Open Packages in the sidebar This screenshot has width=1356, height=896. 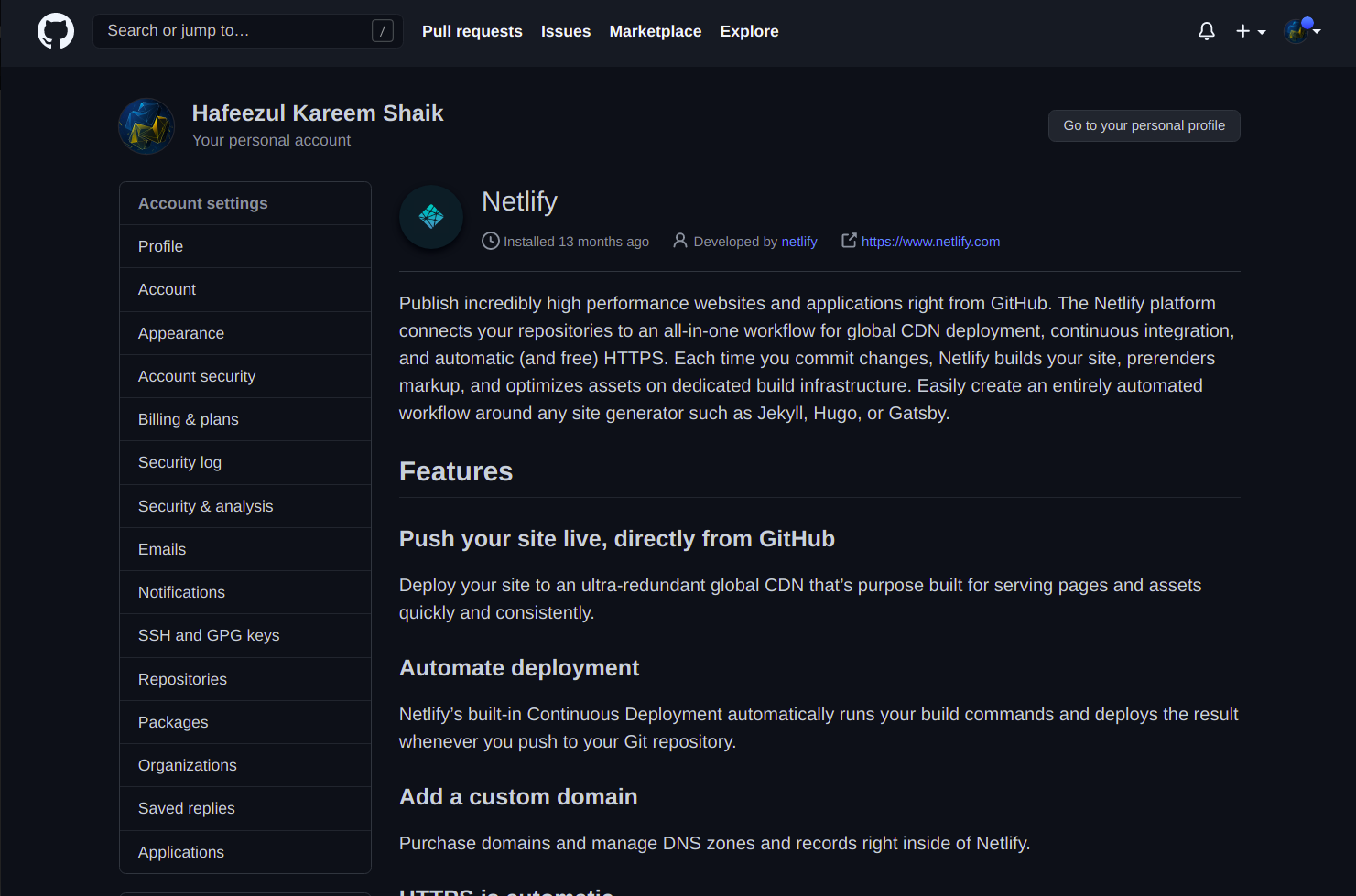point(245,722)
